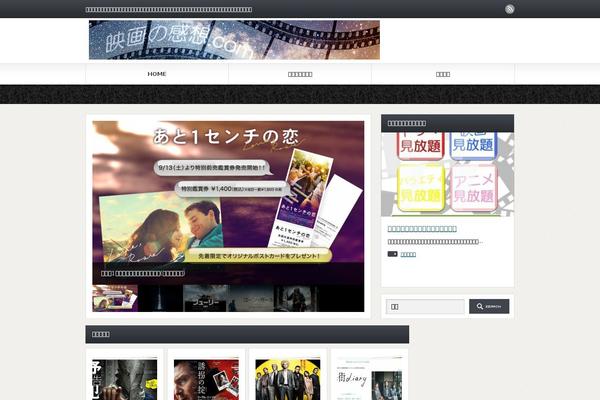Focus the sidebar search input field
This screenshot has height=400, width=600.
tap(425, 307)
